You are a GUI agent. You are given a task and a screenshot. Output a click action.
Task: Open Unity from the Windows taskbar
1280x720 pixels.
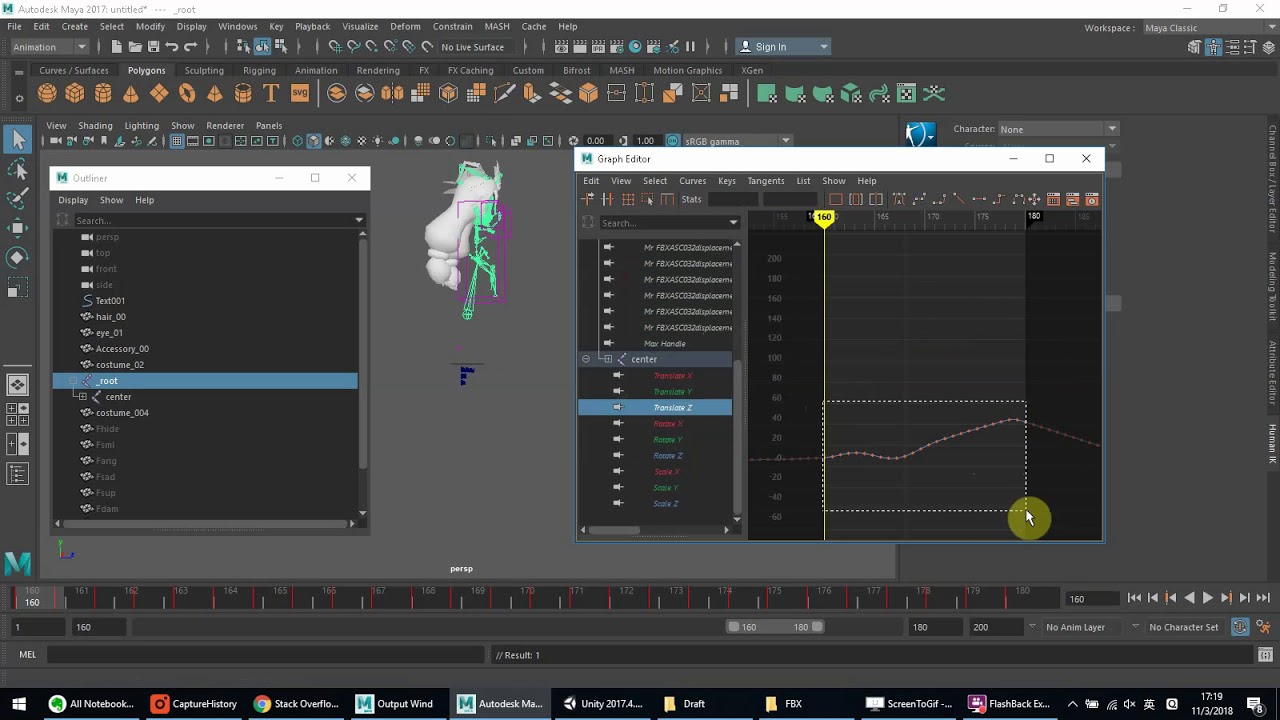click(x=602, y=704)
